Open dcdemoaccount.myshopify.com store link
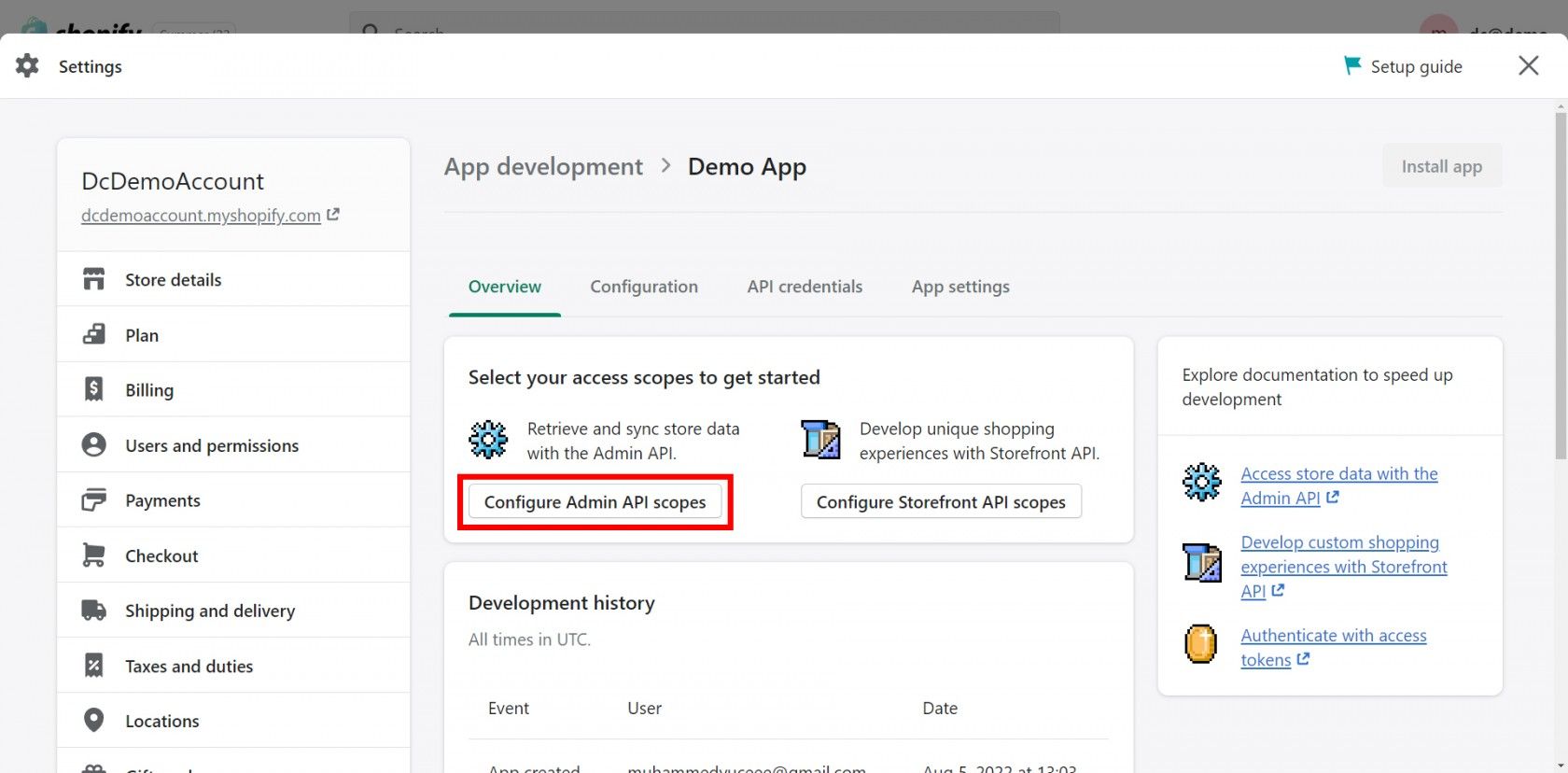The height and width of the screenshot is (773, 1568). (201, 216)
